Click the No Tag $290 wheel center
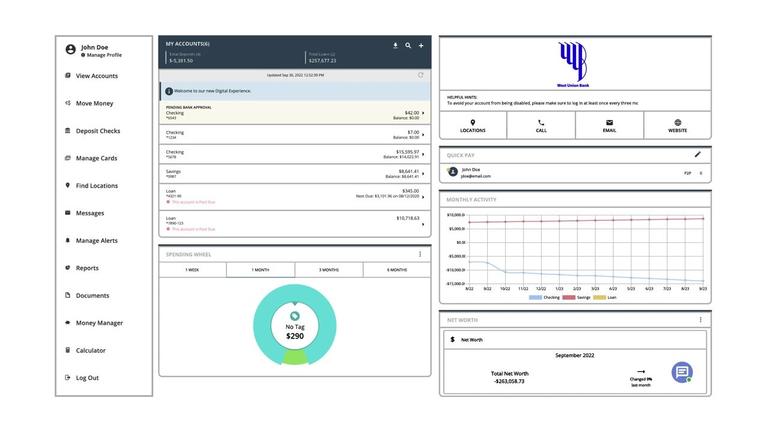 pos(295,326)
